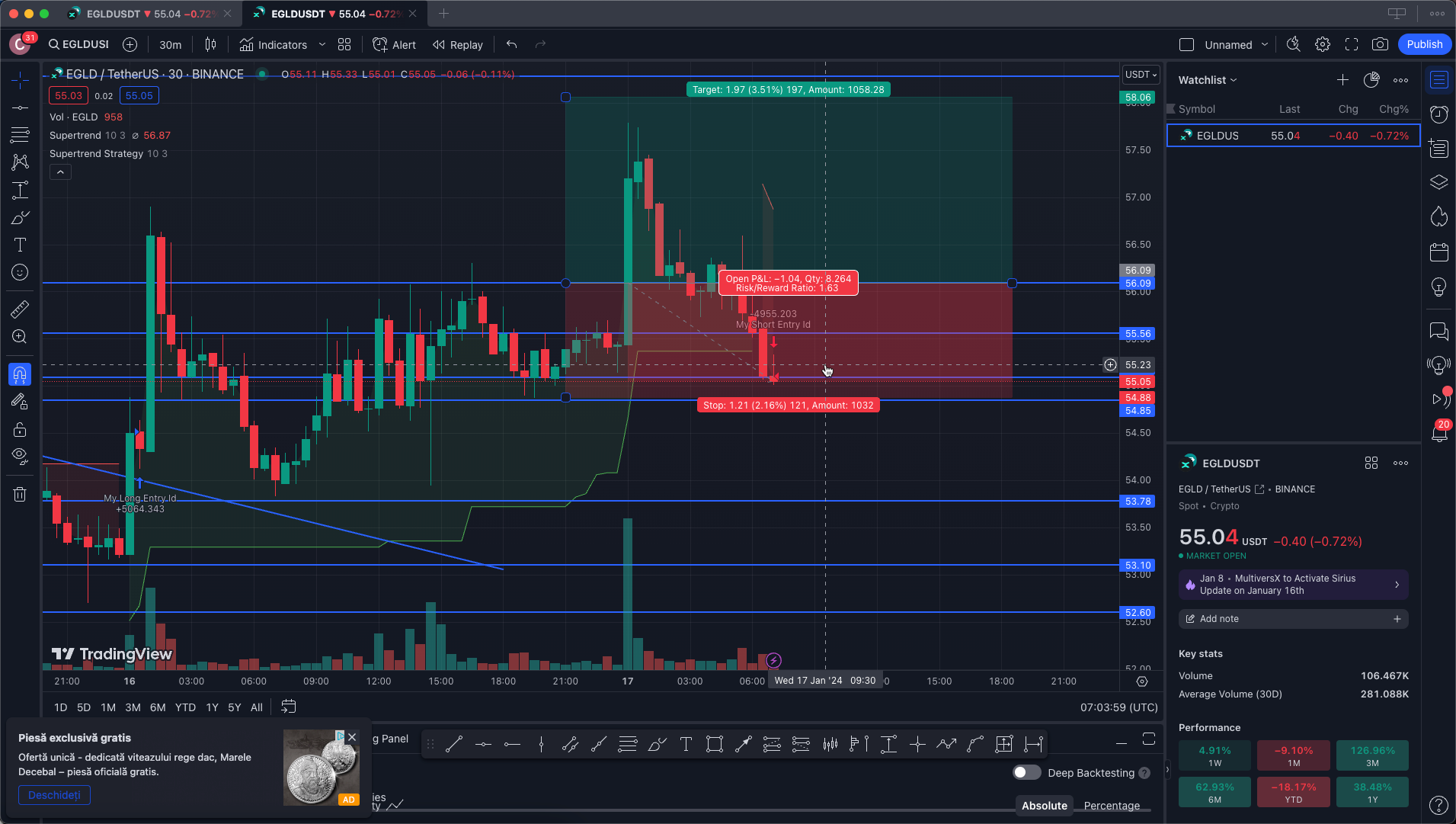The image size is (1456, 824).
Task: Toggle drawings visibility eye icon
Action: (x=20, y=456)
